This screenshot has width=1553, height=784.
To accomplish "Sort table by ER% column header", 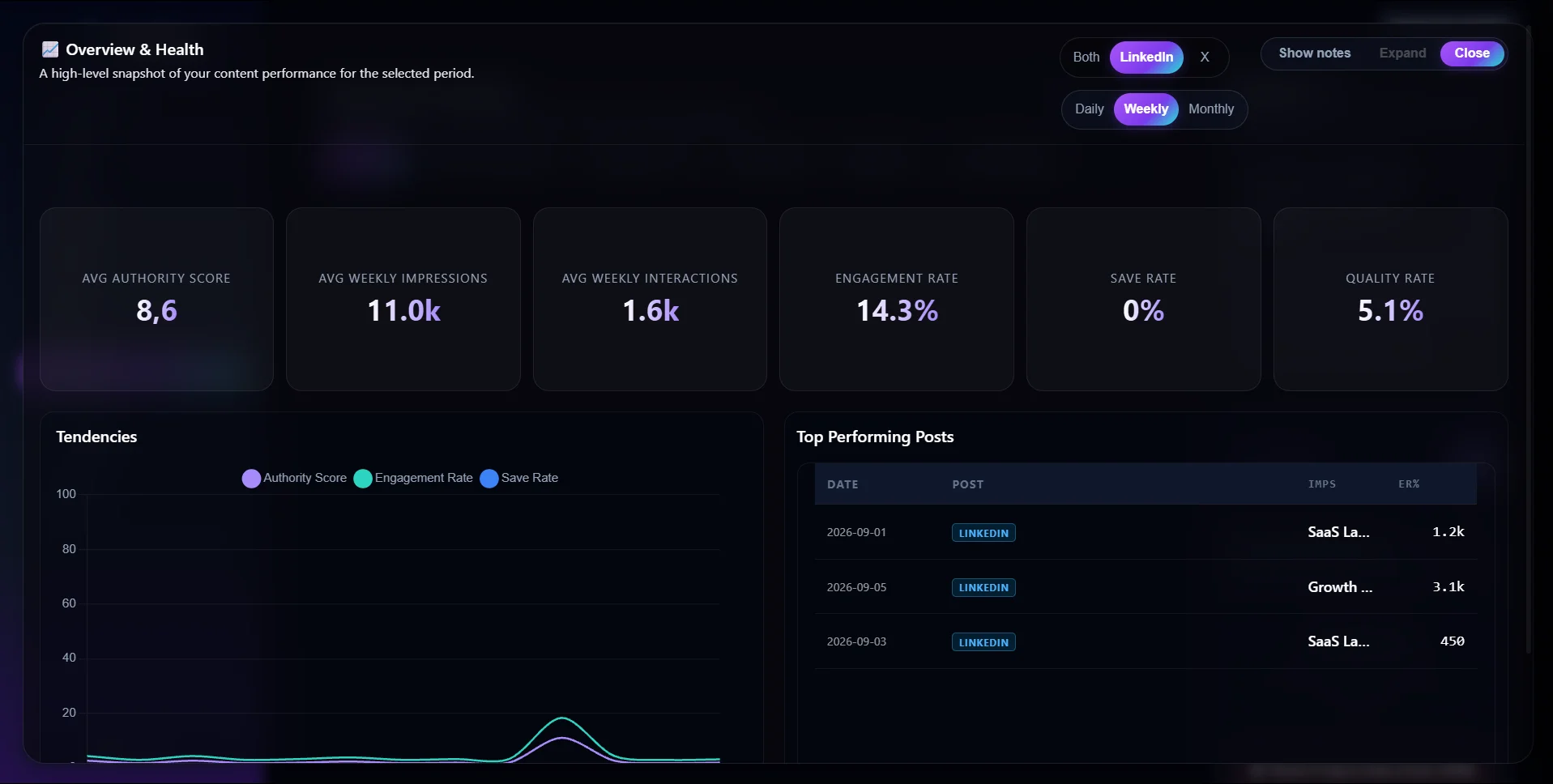I will [1409, 484].
